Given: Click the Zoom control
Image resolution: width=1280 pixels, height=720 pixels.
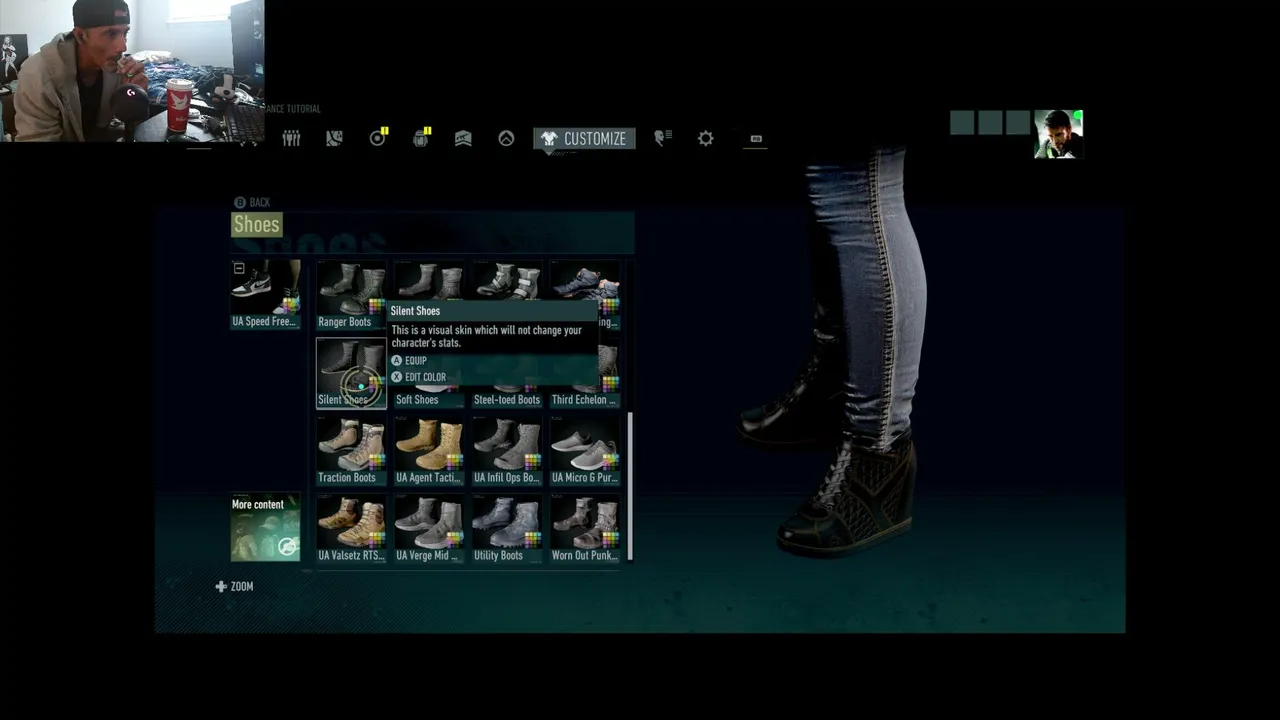Looking at the screenshot, I should click(235, 587).
